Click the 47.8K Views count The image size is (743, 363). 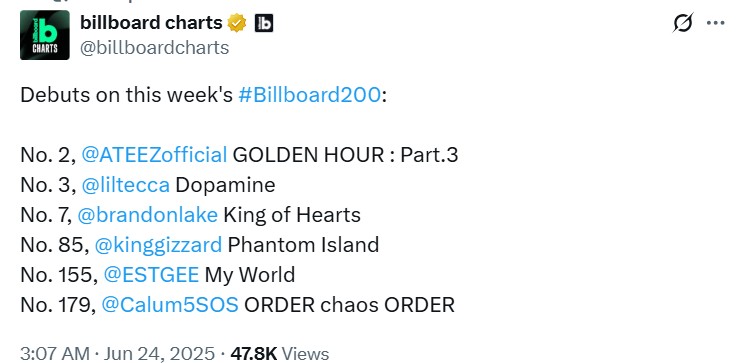pos(280,354)
